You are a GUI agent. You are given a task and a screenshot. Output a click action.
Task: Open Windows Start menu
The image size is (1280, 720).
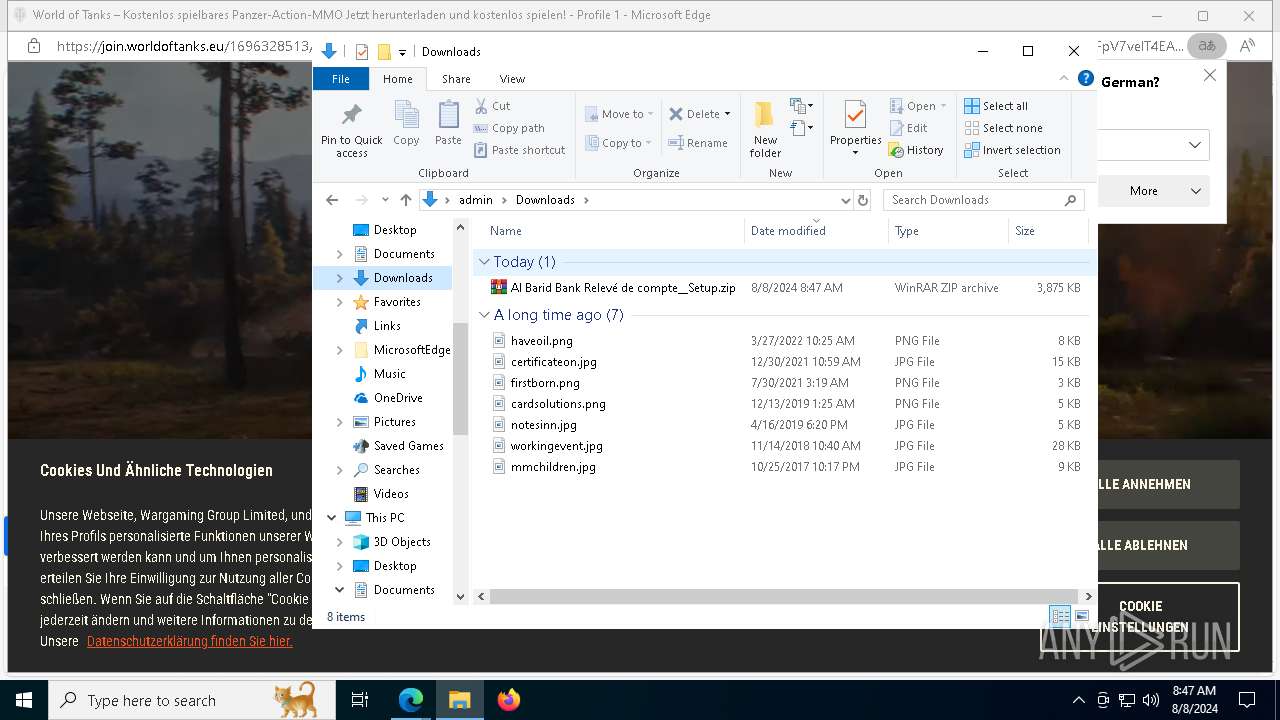(23, 700)
